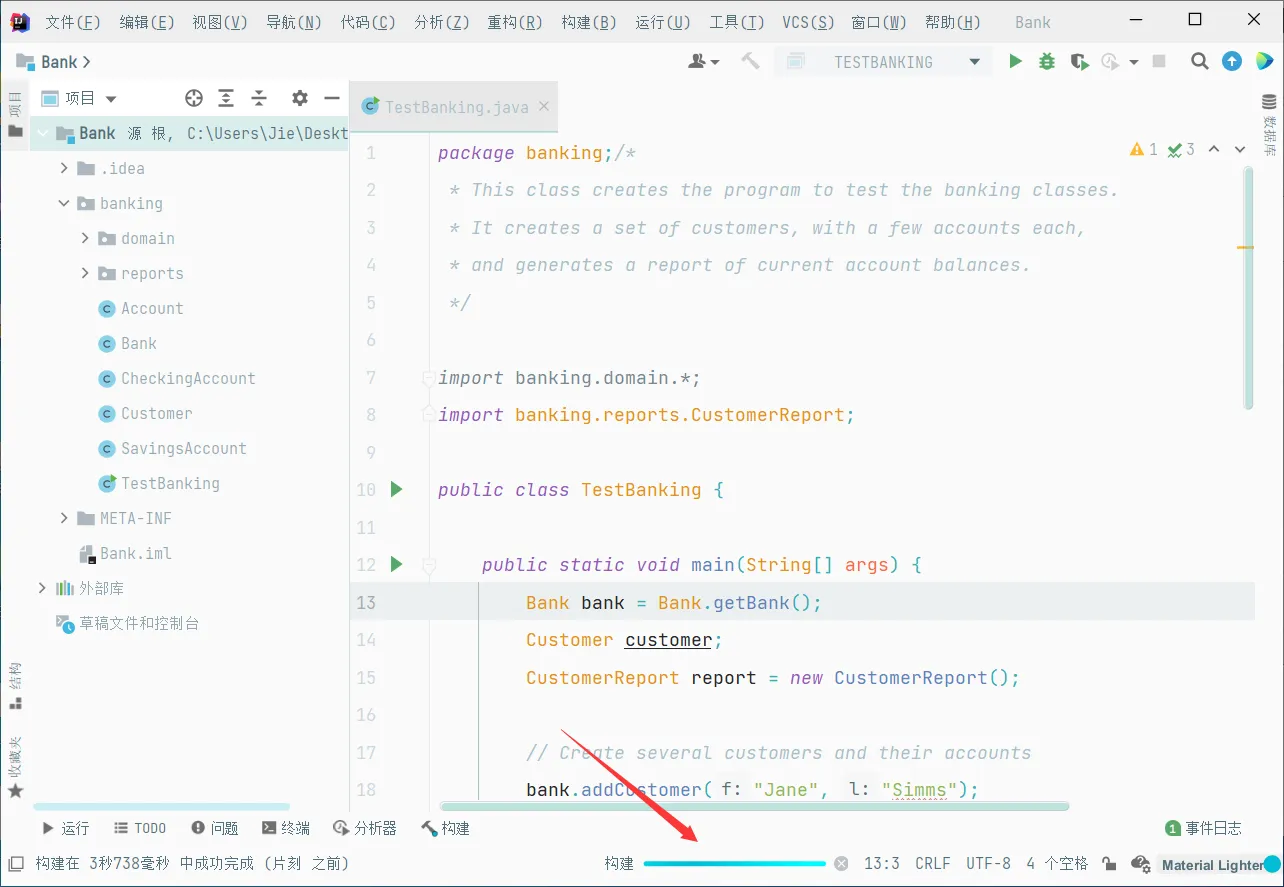This screenshot has width=1284, height=887.
Task: Collapse the Bank root module node
Action: [42, 133]
